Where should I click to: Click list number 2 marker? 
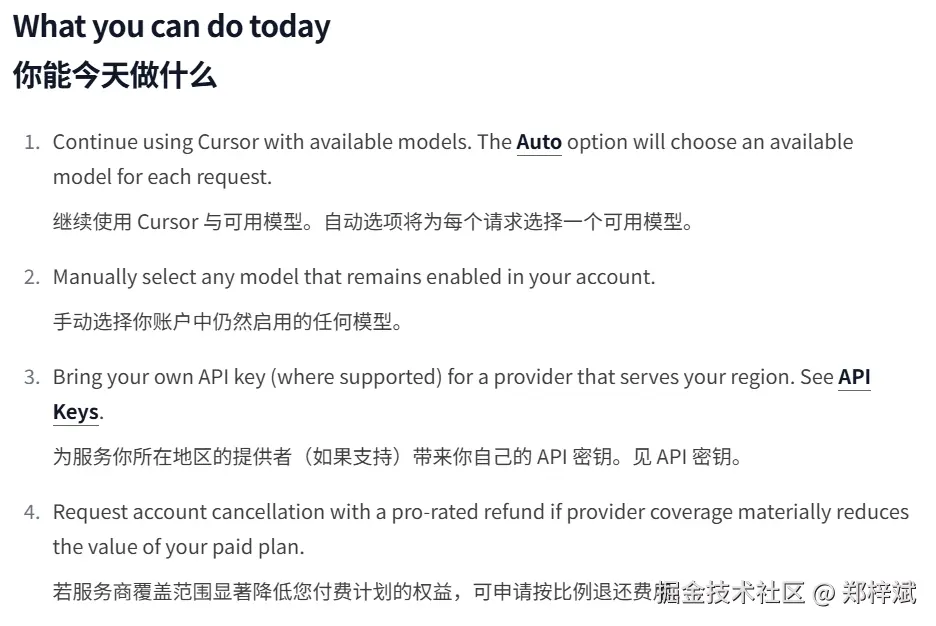[32, 277]
